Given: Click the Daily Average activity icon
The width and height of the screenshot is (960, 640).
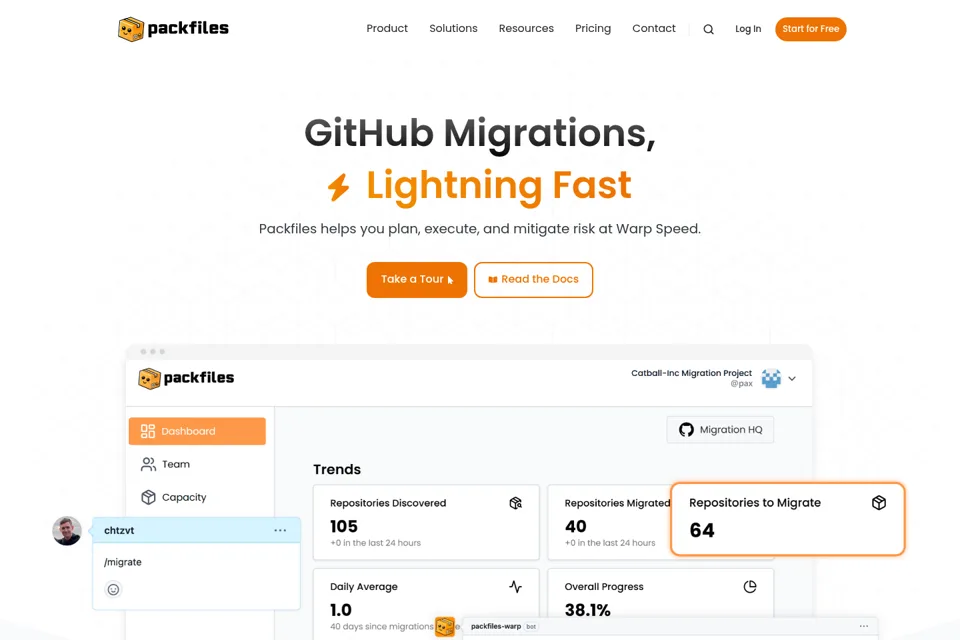Looking at the screenshot, I should 516,587.
